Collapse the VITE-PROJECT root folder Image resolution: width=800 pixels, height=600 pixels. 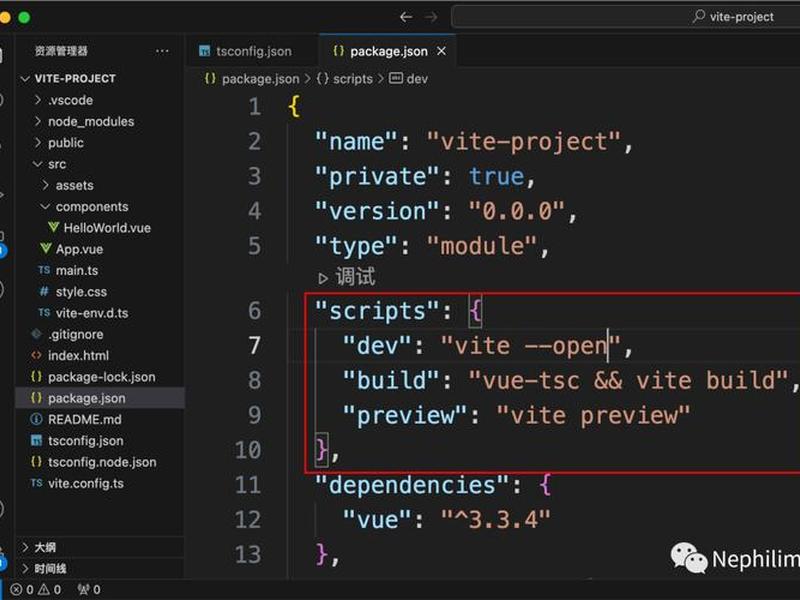point(99,79)
